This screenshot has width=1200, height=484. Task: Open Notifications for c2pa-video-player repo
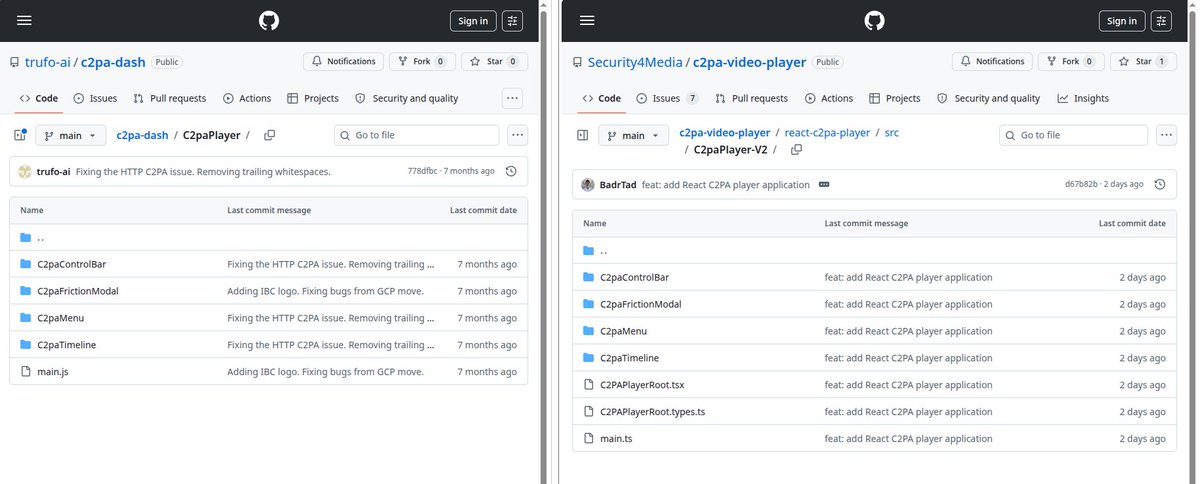tap(992, 61)
